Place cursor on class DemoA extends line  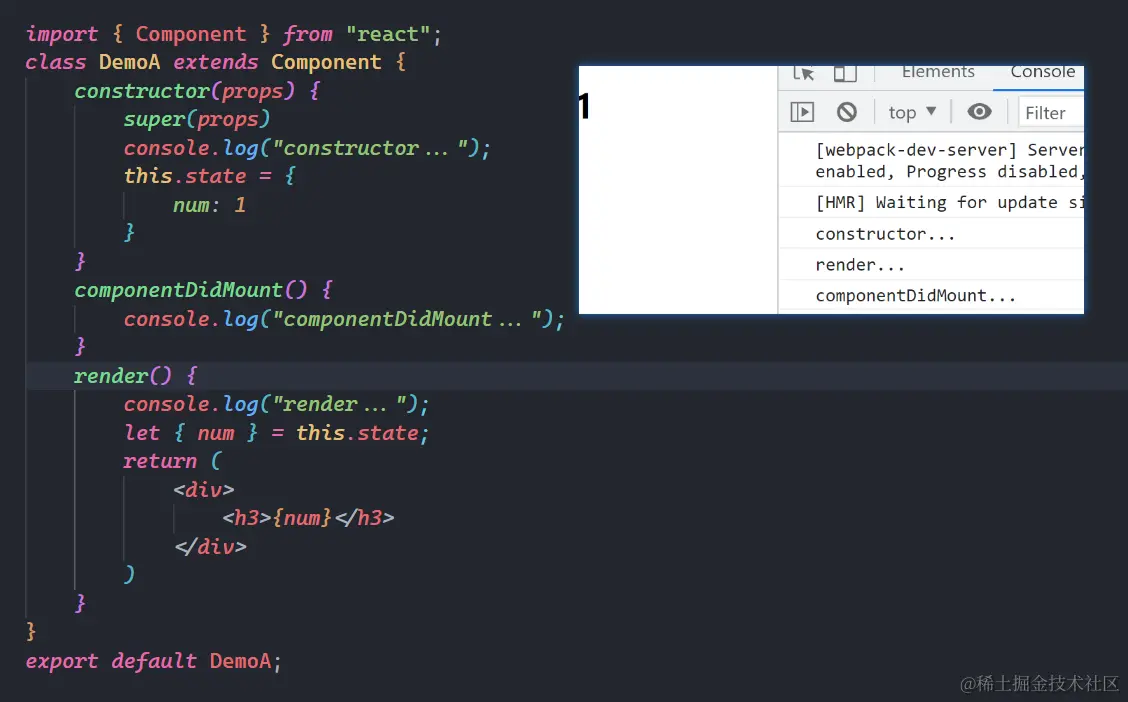(x=216, y=63)
